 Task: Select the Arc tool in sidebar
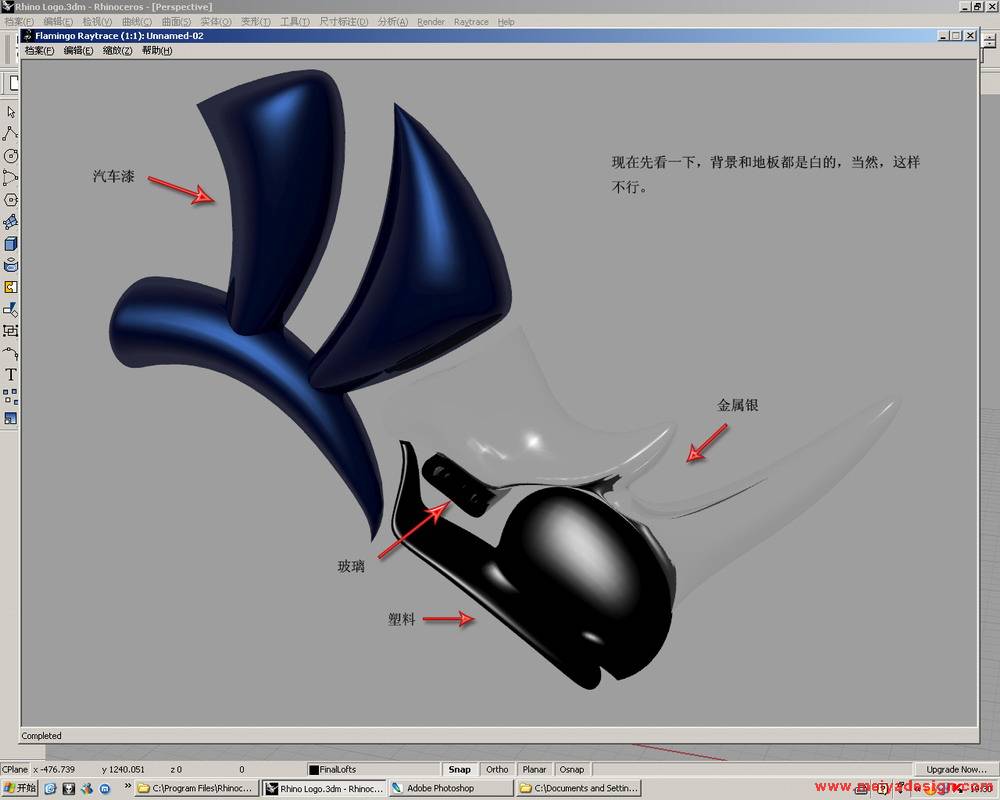point(11,178)
